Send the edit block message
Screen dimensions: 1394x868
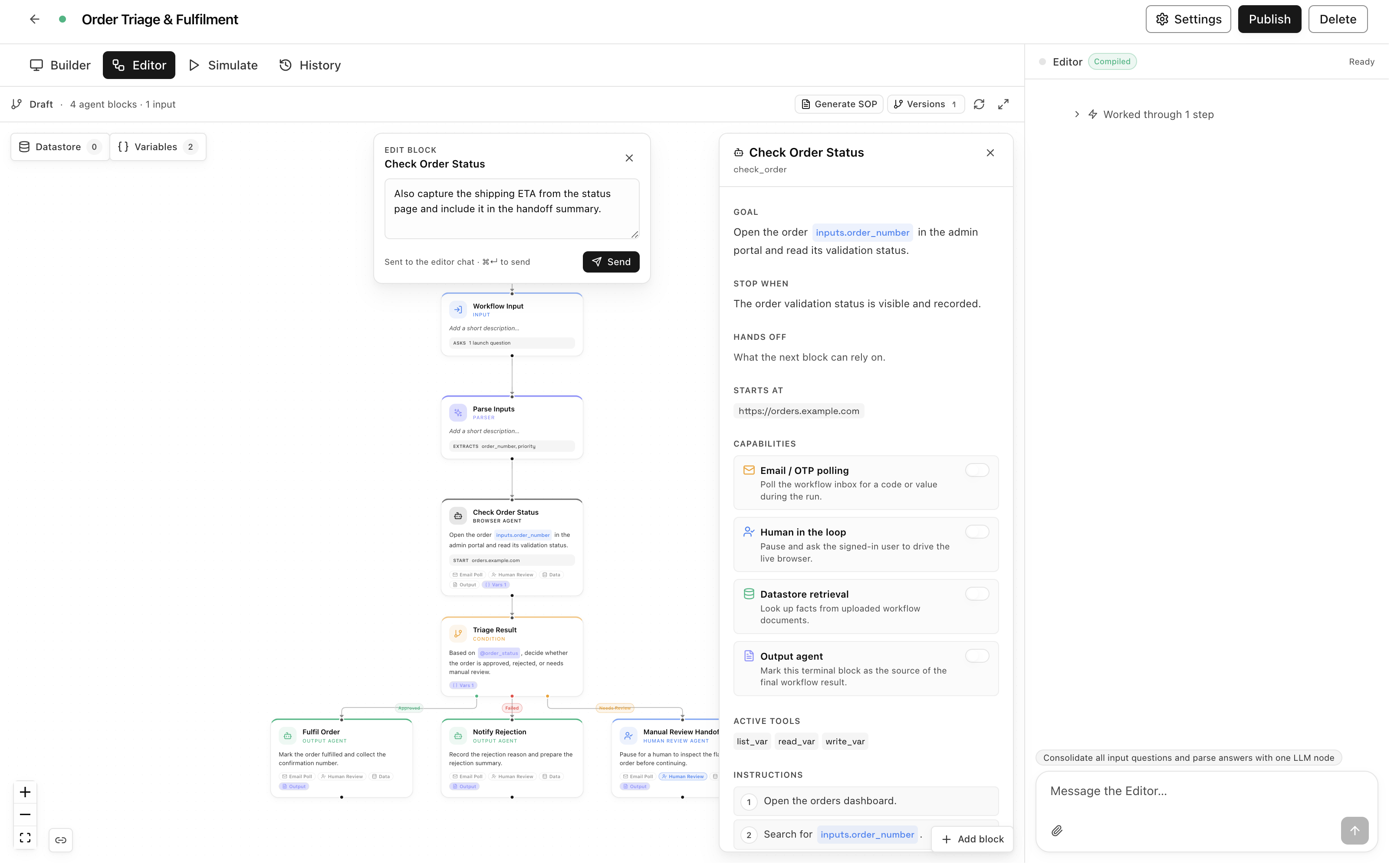[613, 263]
